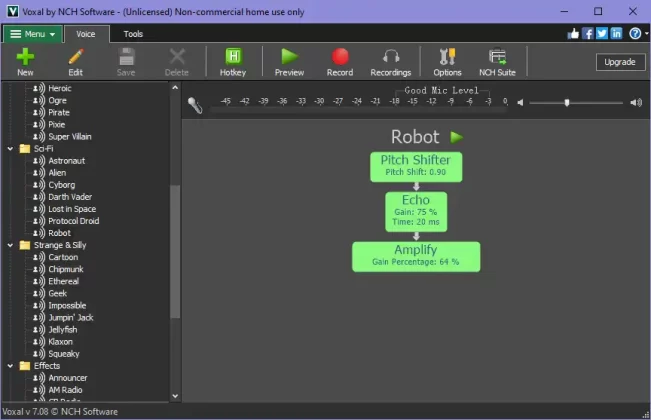
Task: Select the Pirate voice
Action: (x=59, y=112)
